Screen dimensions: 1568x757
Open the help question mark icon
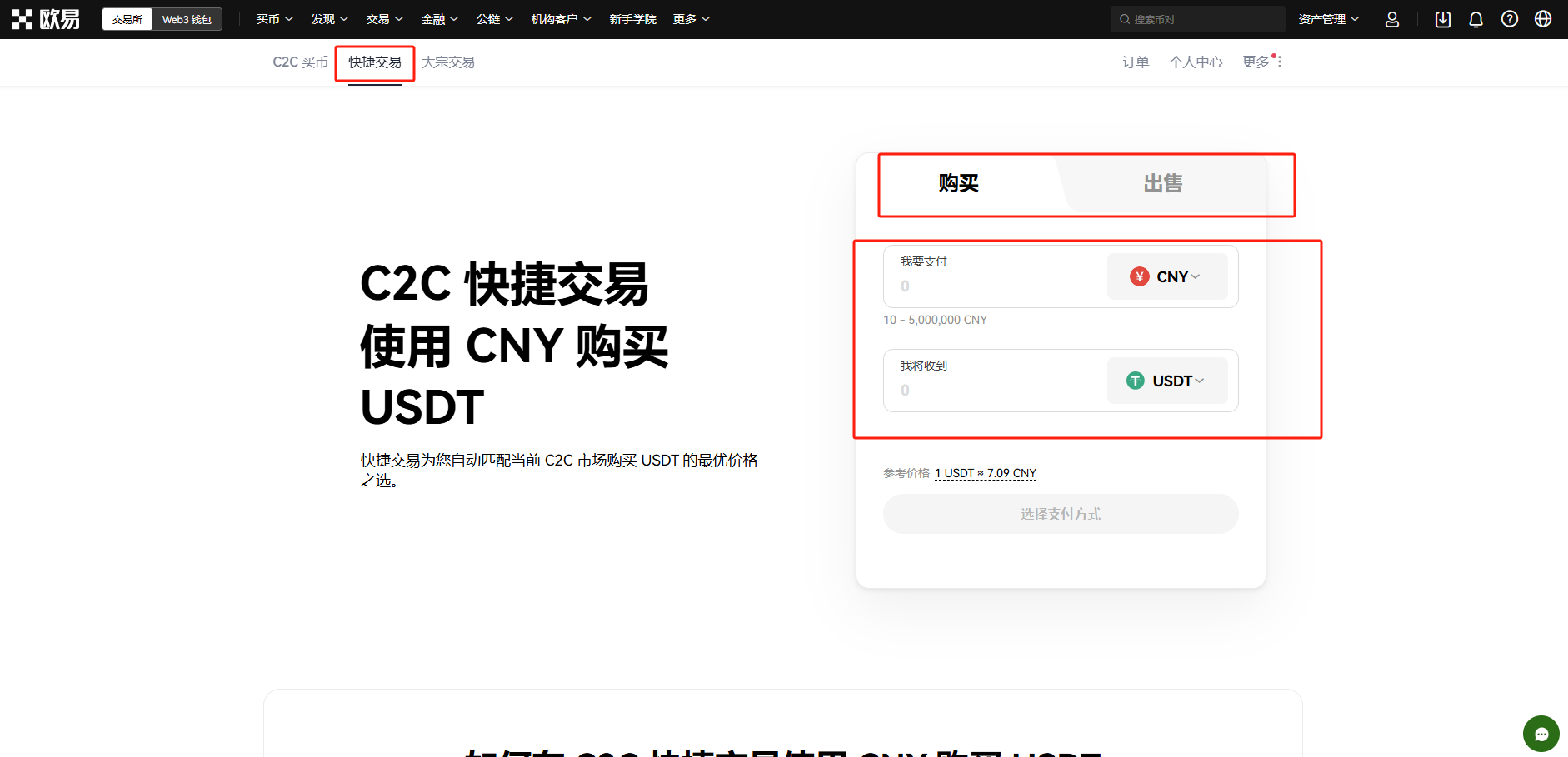(x=1510, y=19)
